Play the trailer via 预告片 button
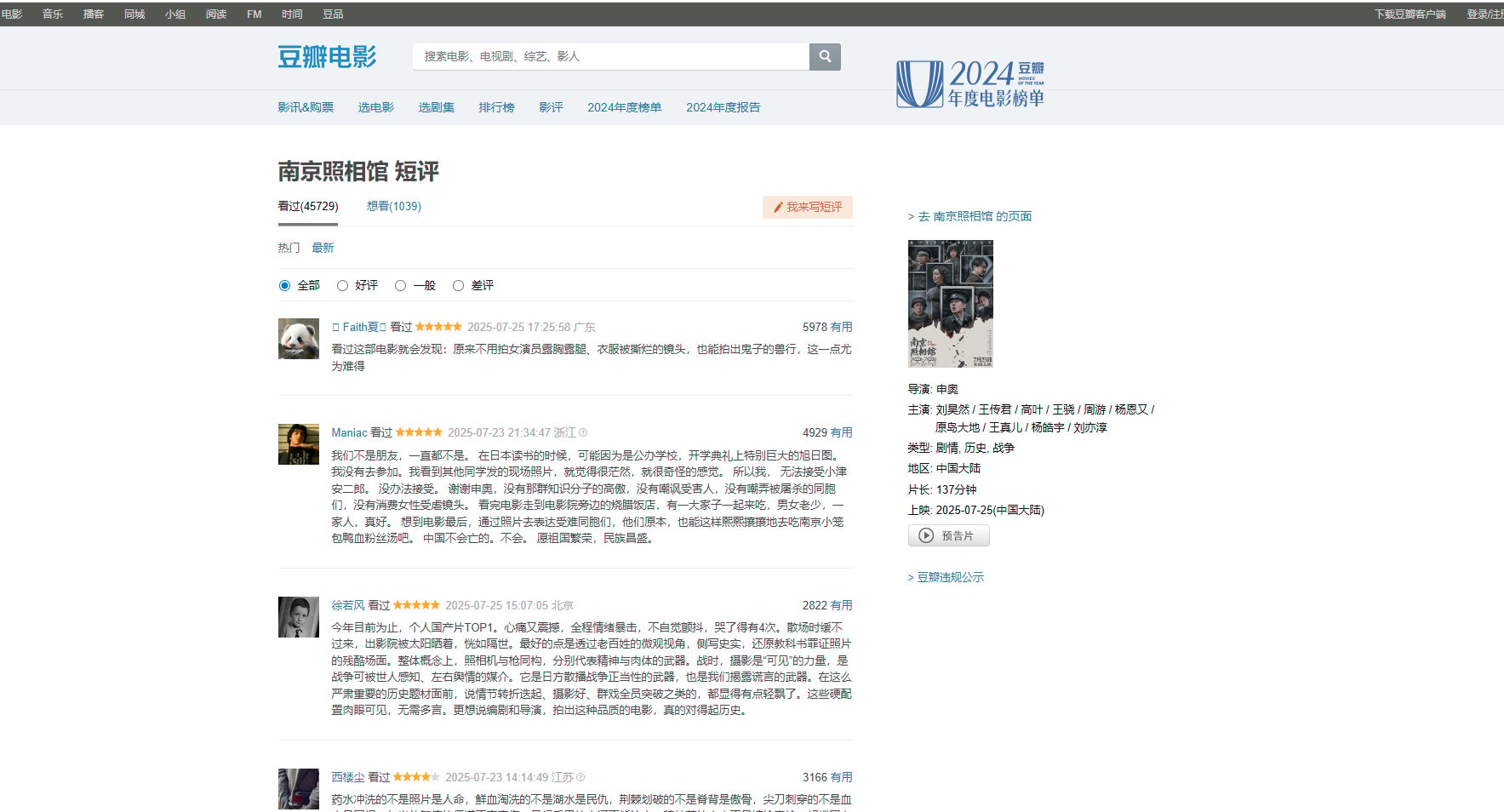1504x812 pixels. point(948,535)
